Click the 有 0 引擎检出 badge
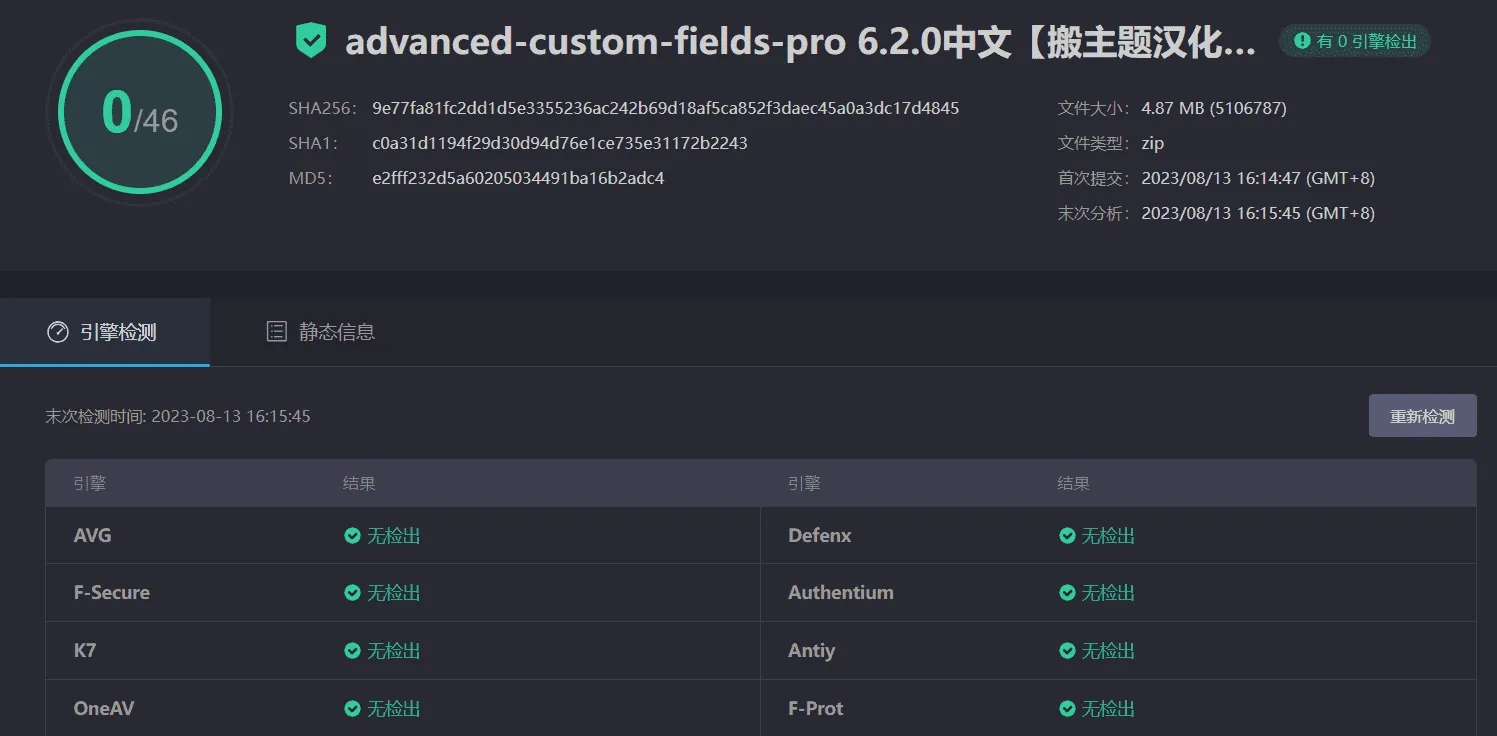The width and height of the screenshot is (1497, 736). [x=1355, y=41]
